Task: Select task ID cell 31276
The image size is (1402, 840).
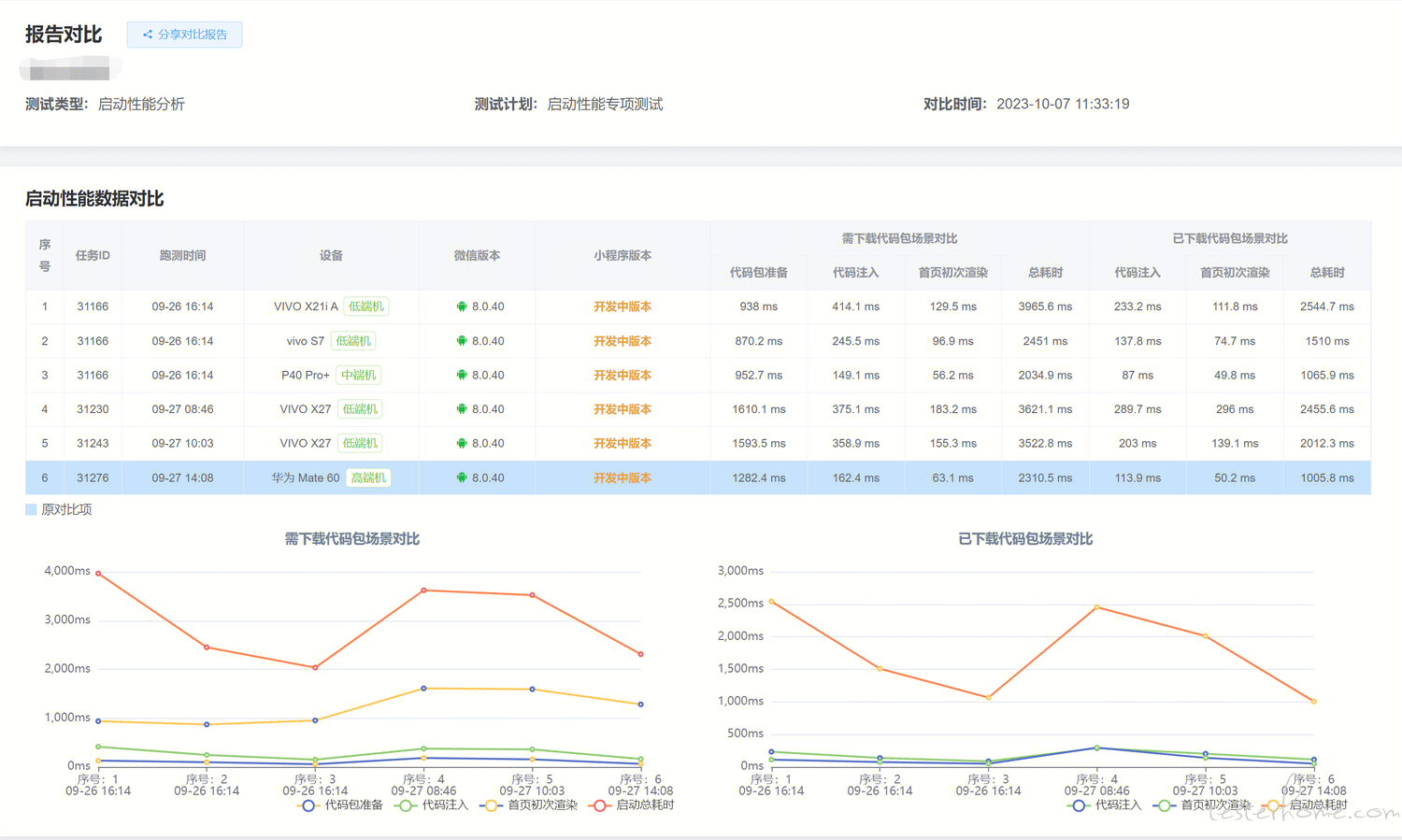Action: tap(93, 477)
